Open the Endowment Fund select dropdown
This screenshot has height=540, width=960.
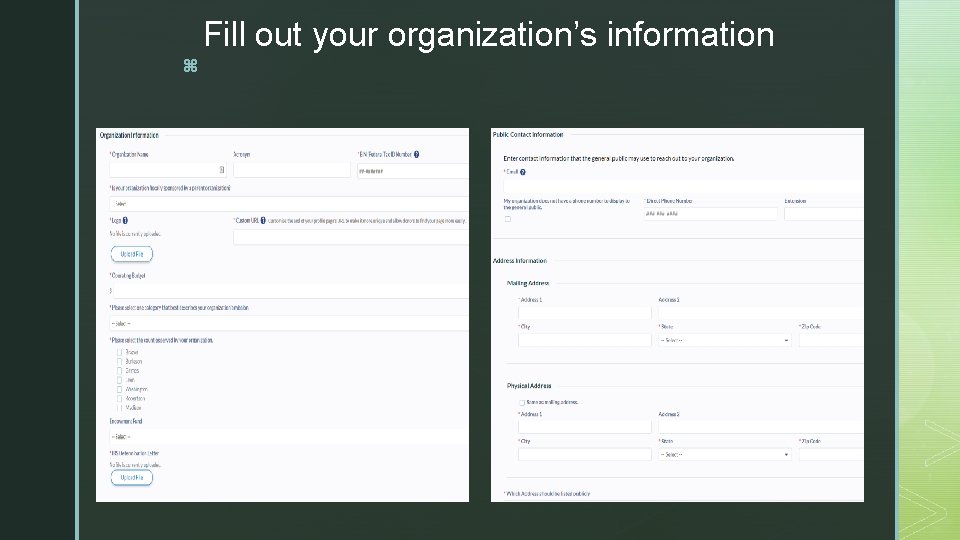point(289,437)
